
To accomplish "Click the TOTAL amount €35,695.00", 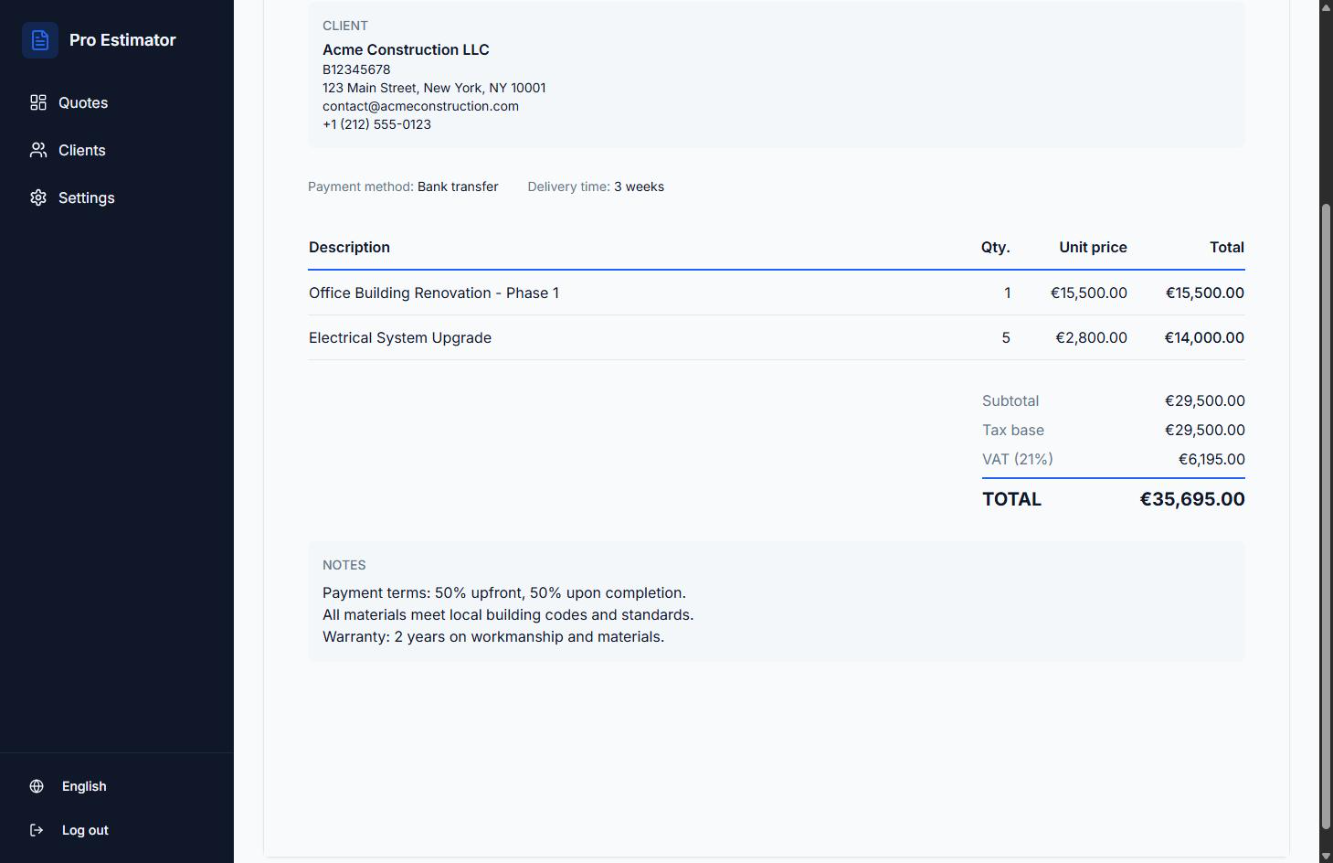I will (1191, 498).
